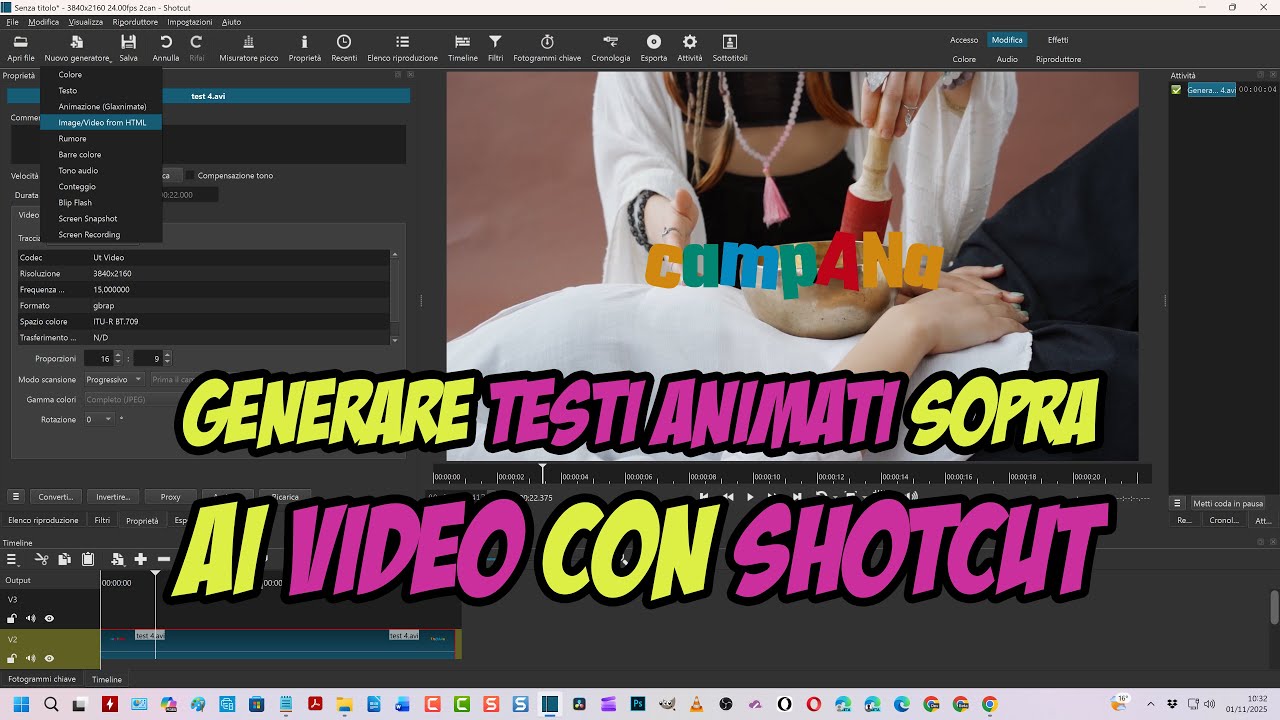Mute the V3 track speaker icon
Screen dimensions: 1280x720
point(30,619)
